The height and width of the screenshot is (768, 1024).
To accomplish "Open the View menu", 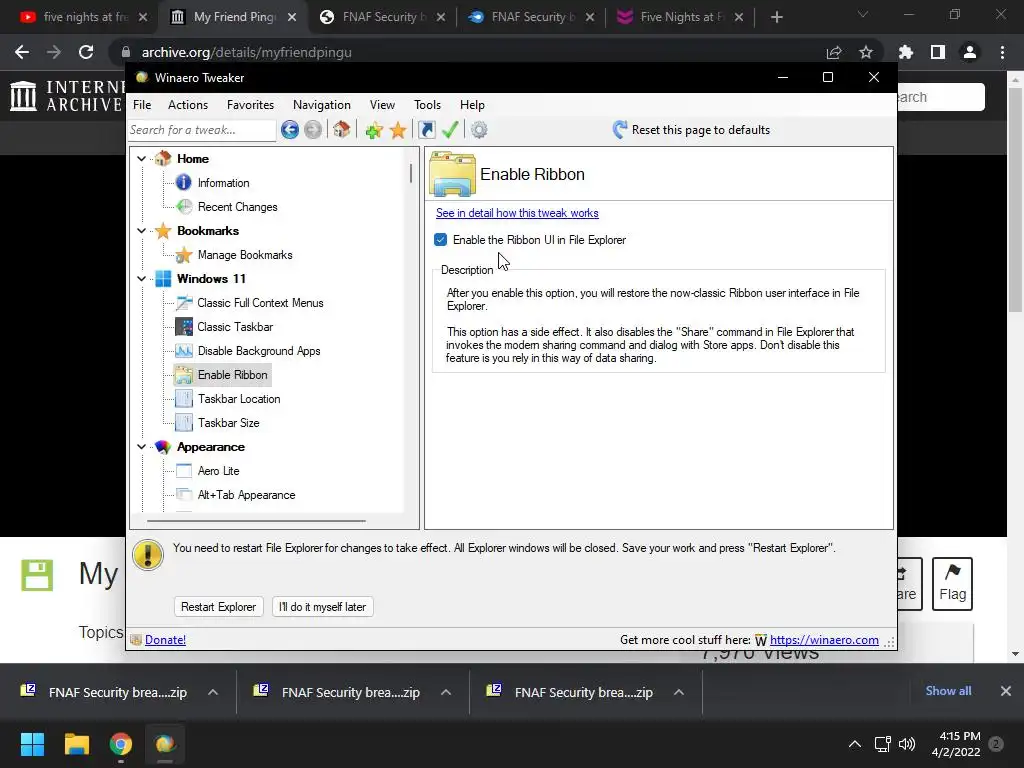I will tap(382, 104).
